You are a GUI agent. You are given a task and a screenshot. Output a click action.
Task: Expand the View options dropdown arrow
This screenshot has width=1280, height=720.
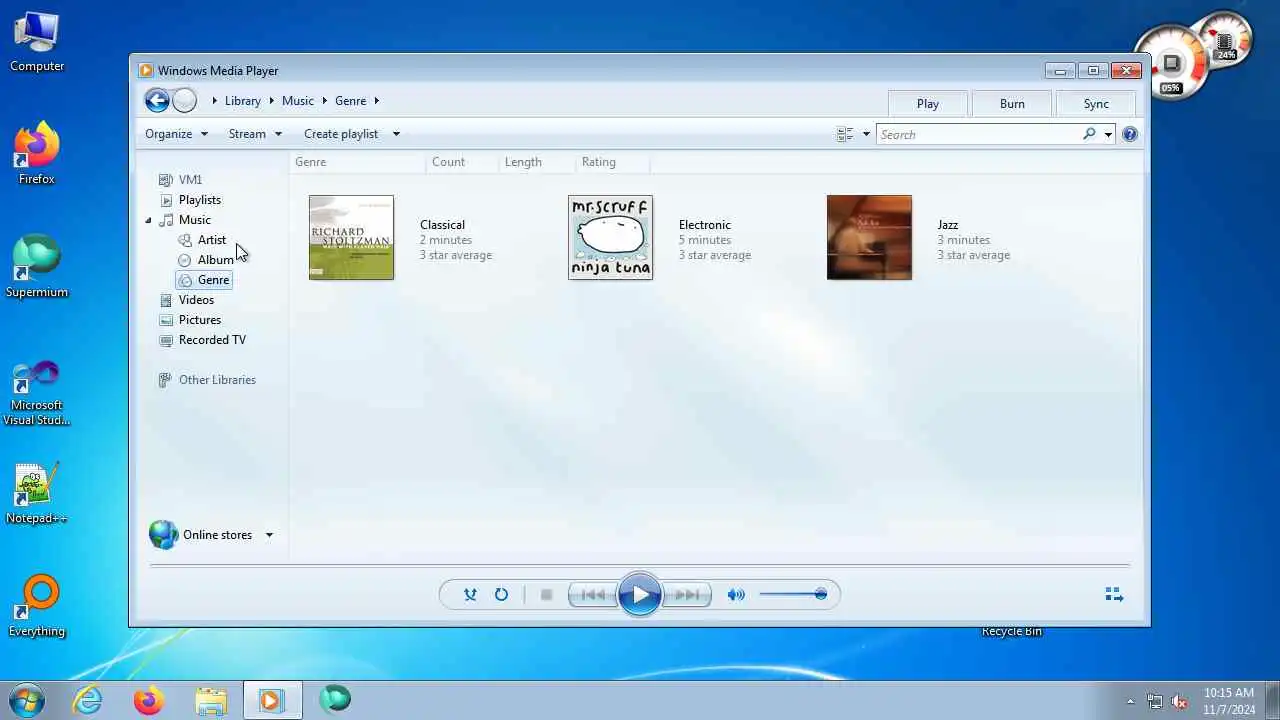(866, 134)
